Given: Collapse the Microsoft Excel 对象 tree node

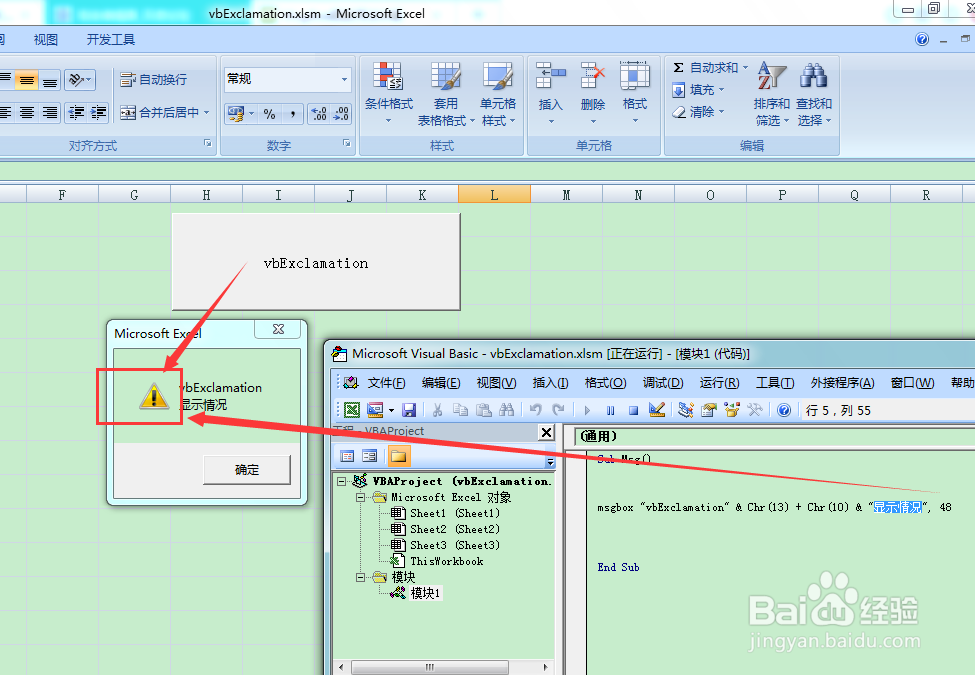Looking at the screenshot, I should click(x=360, y=496).
